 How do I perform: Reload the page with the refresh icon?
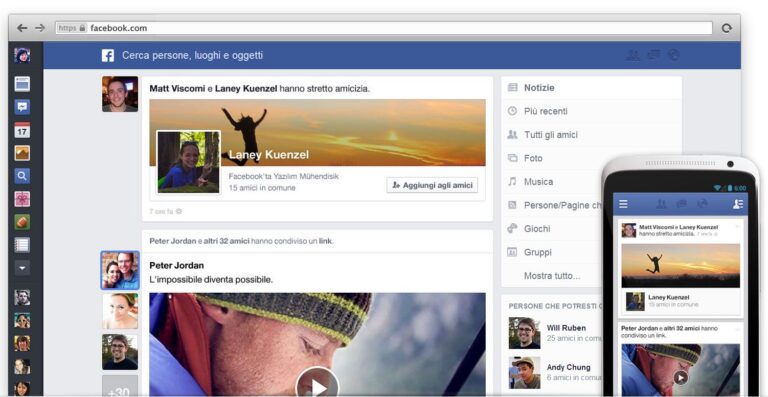tap(726, 28)
